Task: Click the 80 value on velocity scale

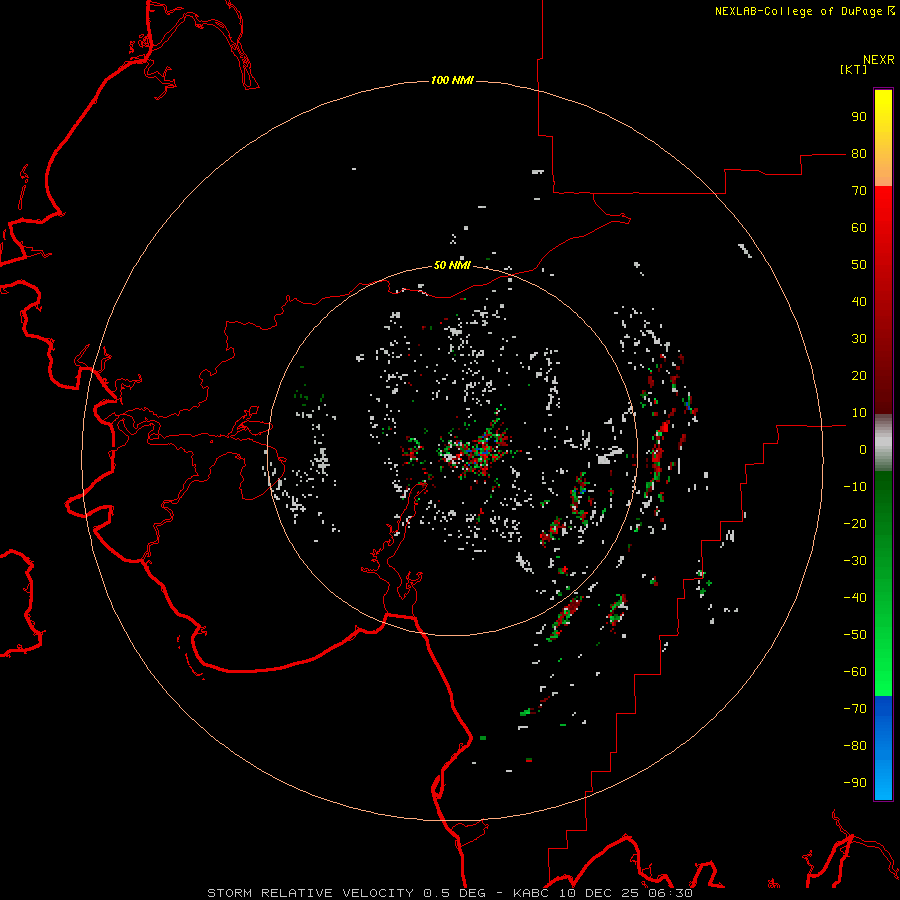Action: tap(859, 153)
